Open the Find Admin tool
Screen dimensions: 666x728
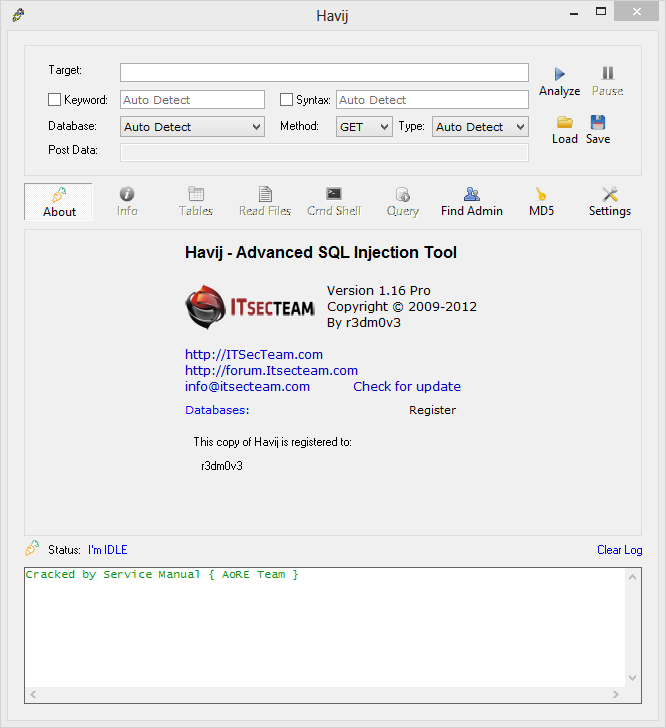472,202
